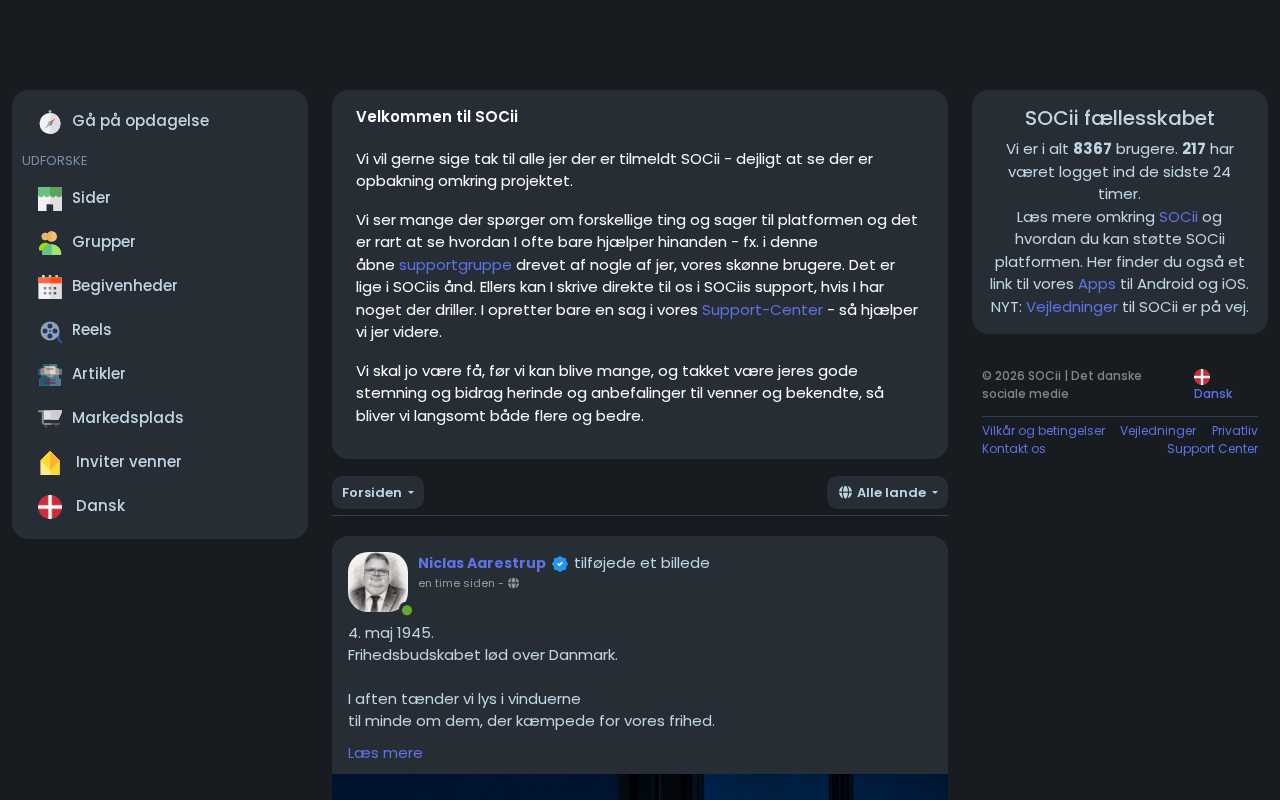Change language via Dansk in the footer
1280x800 pixels.
[x=1213, y=394]
